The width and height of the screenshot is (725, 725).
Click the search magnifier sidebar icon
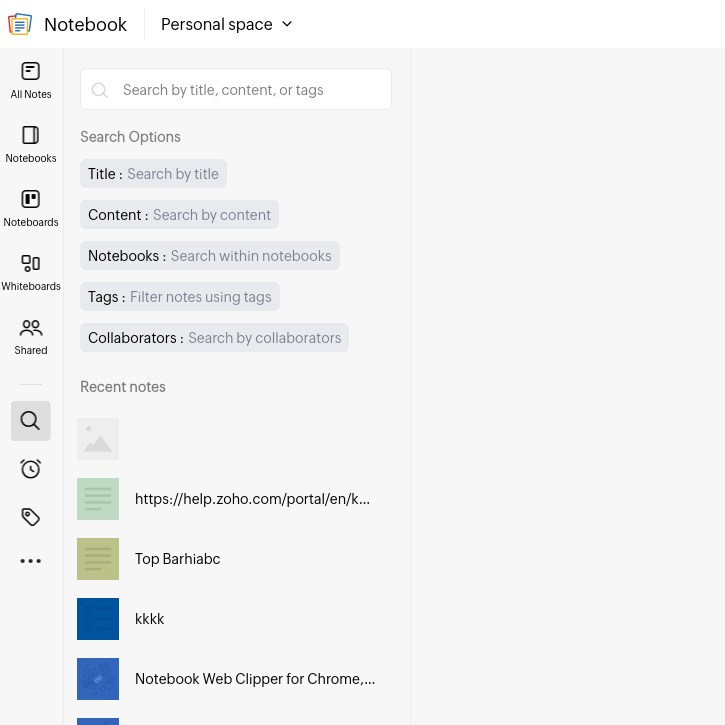31,421
